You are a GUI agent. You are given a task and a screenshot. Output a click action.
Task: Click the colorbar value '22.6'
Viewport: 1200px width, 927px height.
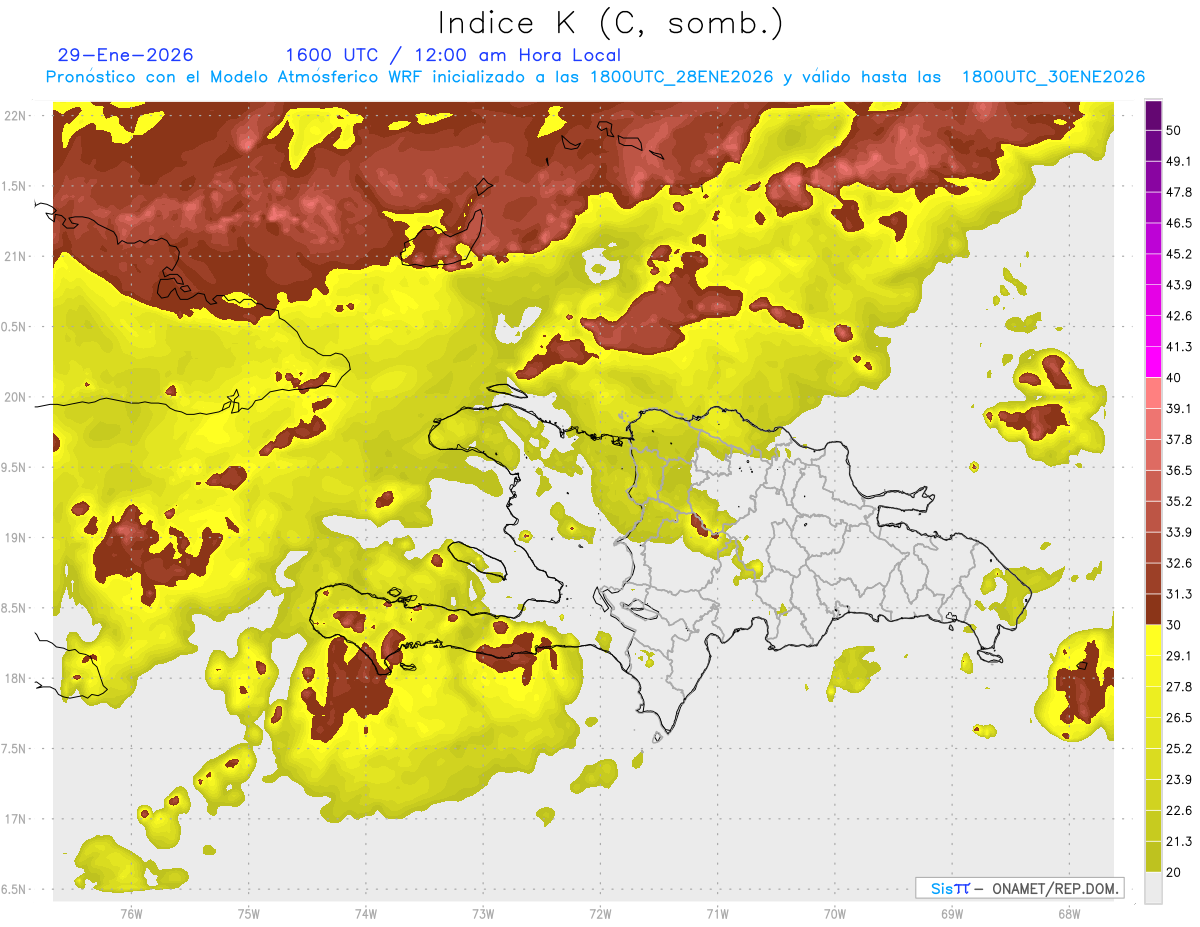coord(1179,811)
